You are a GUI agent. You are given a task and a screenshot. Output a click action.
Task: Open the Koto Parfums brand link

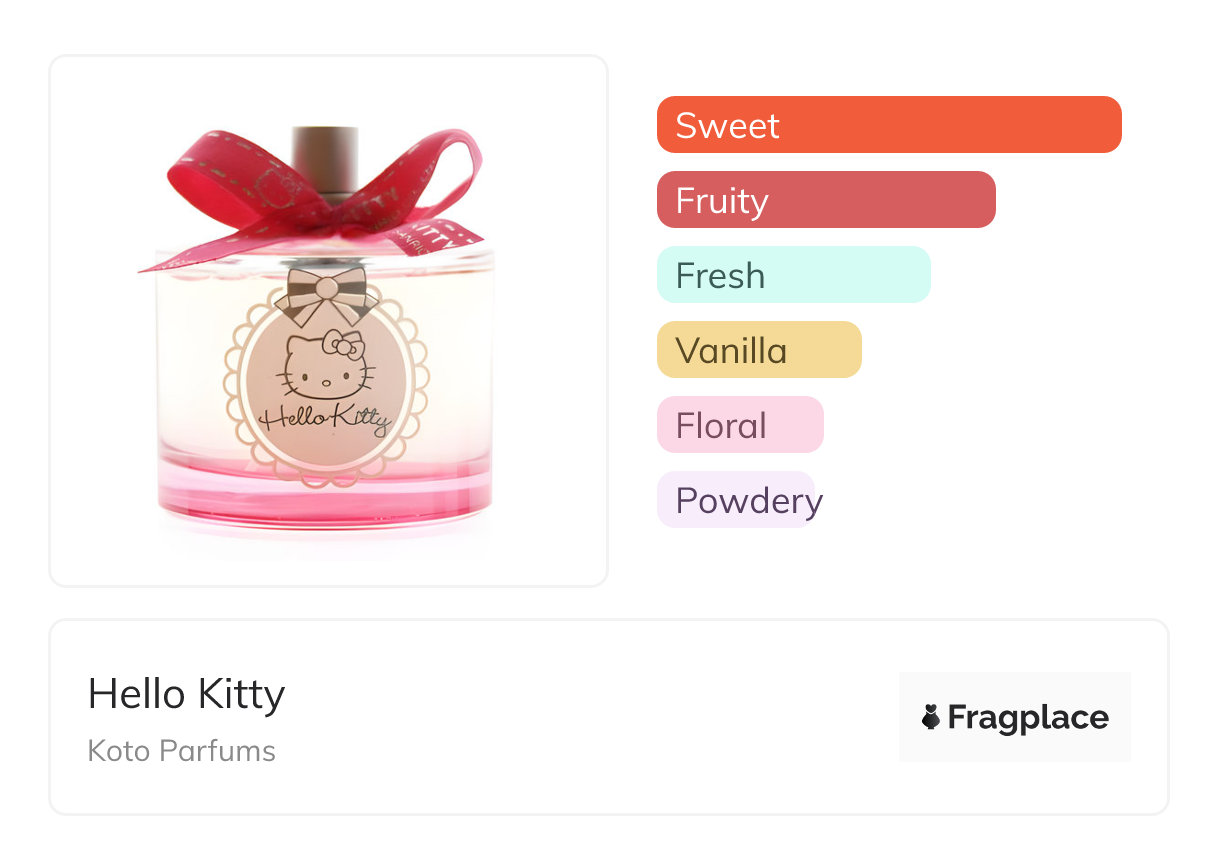pyautogui.click(x=181, y=751)
